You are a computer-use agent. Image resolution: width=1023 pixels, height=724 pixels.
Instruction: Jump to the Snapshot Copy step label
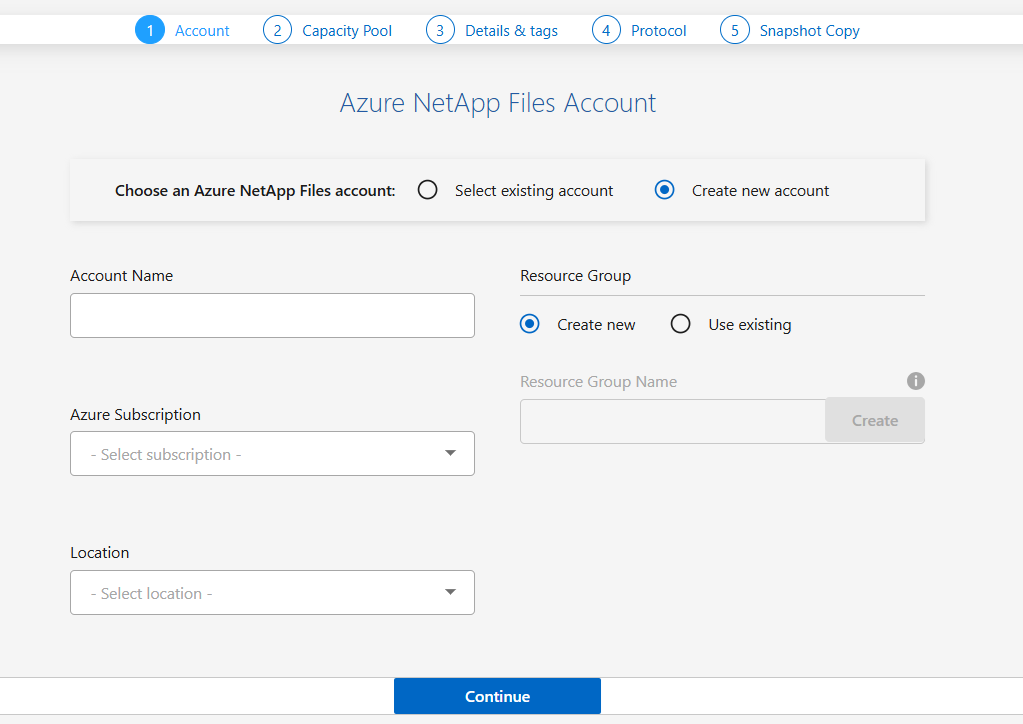coord(809,31)
